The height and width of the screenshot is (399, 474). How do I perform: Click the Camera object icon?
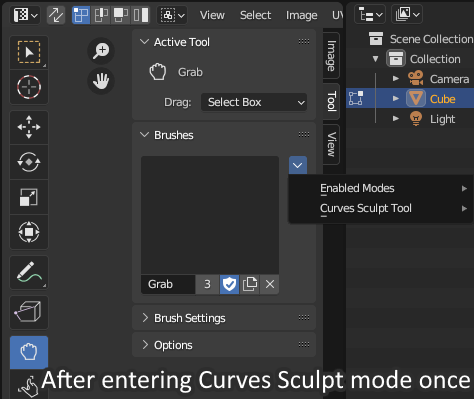coord(416,79)
